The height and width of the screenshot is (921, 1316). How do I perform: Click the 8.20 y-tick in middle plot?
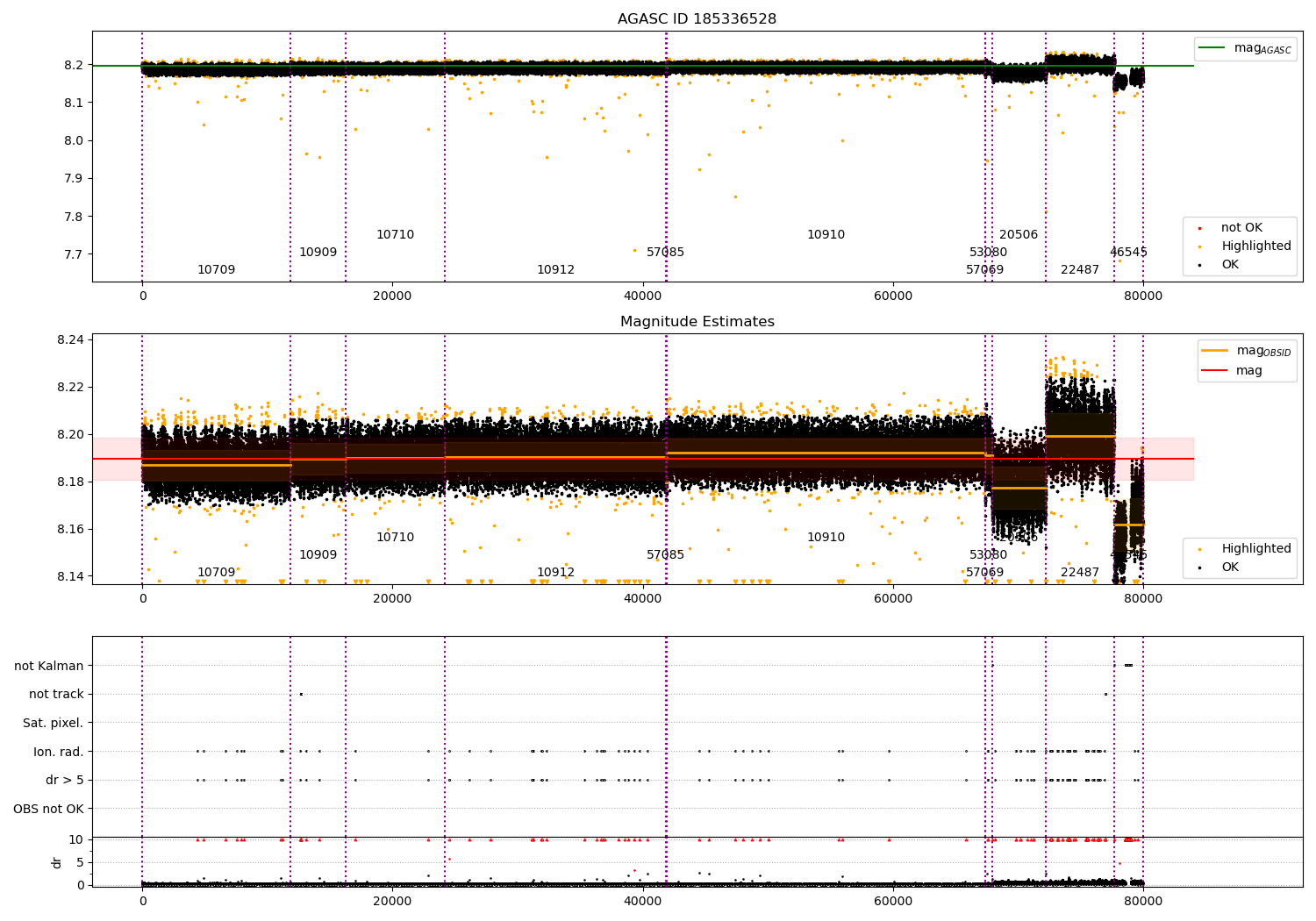click(x=70, y=434)
